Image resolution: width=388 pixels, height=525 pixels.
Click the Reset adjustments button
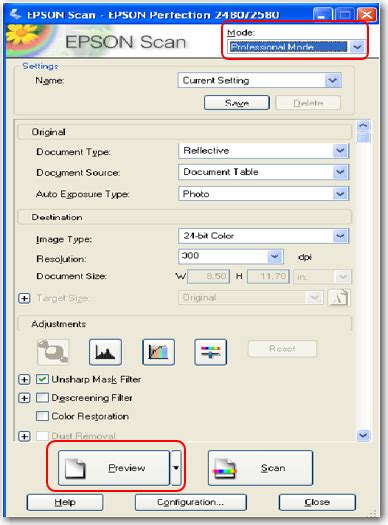tap(282, 349)
